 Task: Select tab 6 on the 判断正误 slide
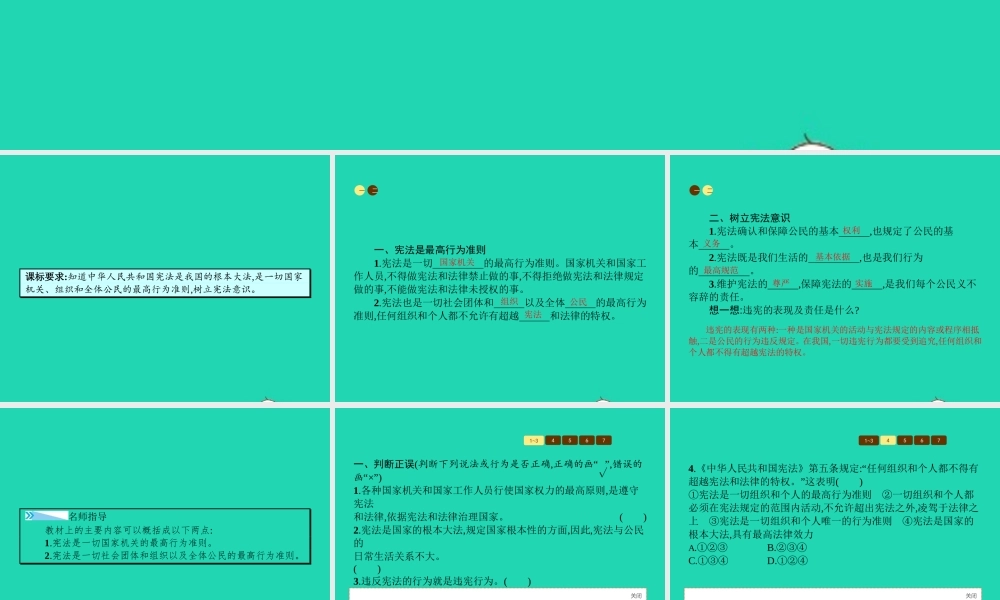coord(587,440)
